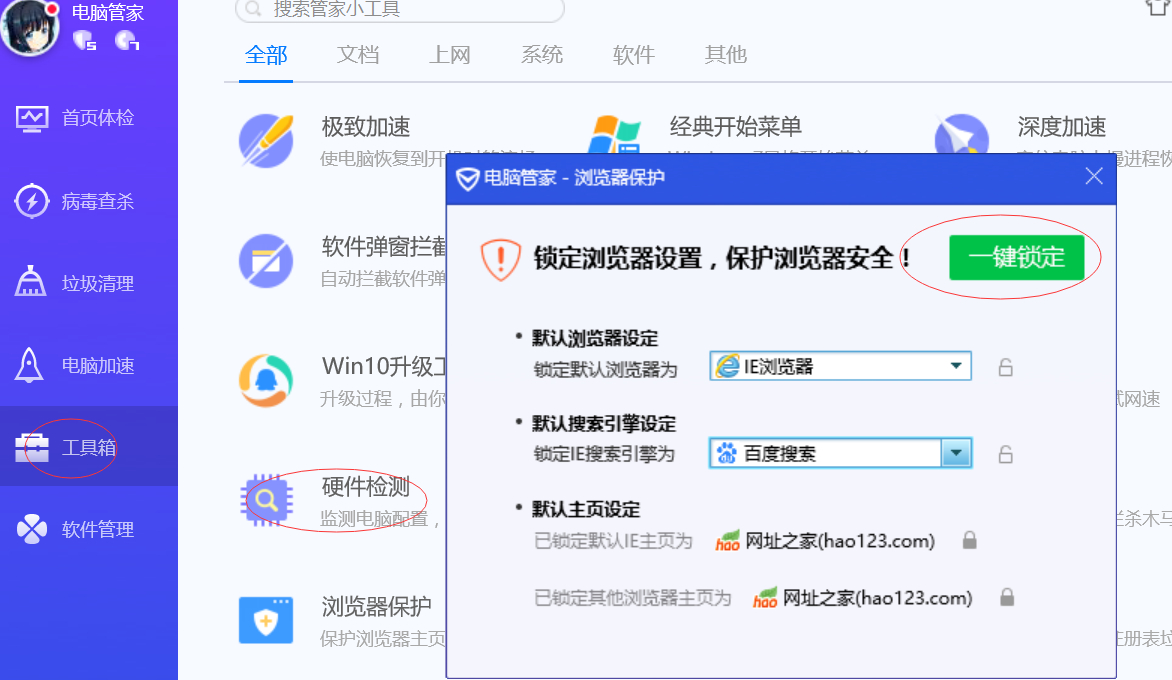1172x680 pixels.
Task: Open 软件管理 clover icon in sidebar
Action: [32, 529]
